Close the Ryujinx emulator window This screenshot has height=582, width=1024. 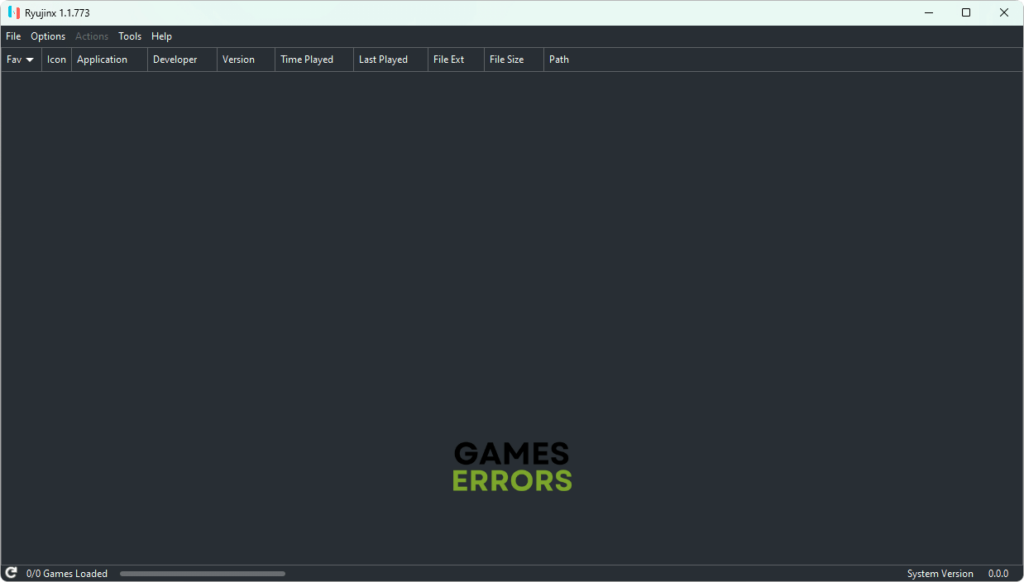point(1003,13)
